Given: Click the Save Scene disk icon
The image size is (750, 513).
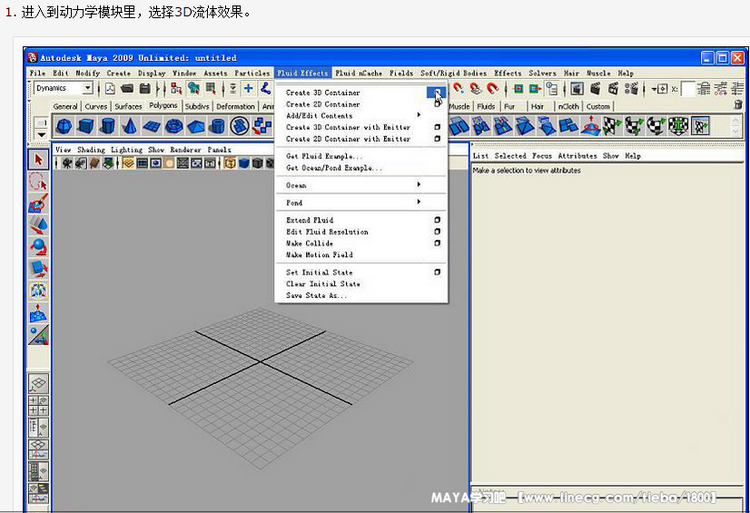Looking at the screenshot, I should tap(145, 88).
